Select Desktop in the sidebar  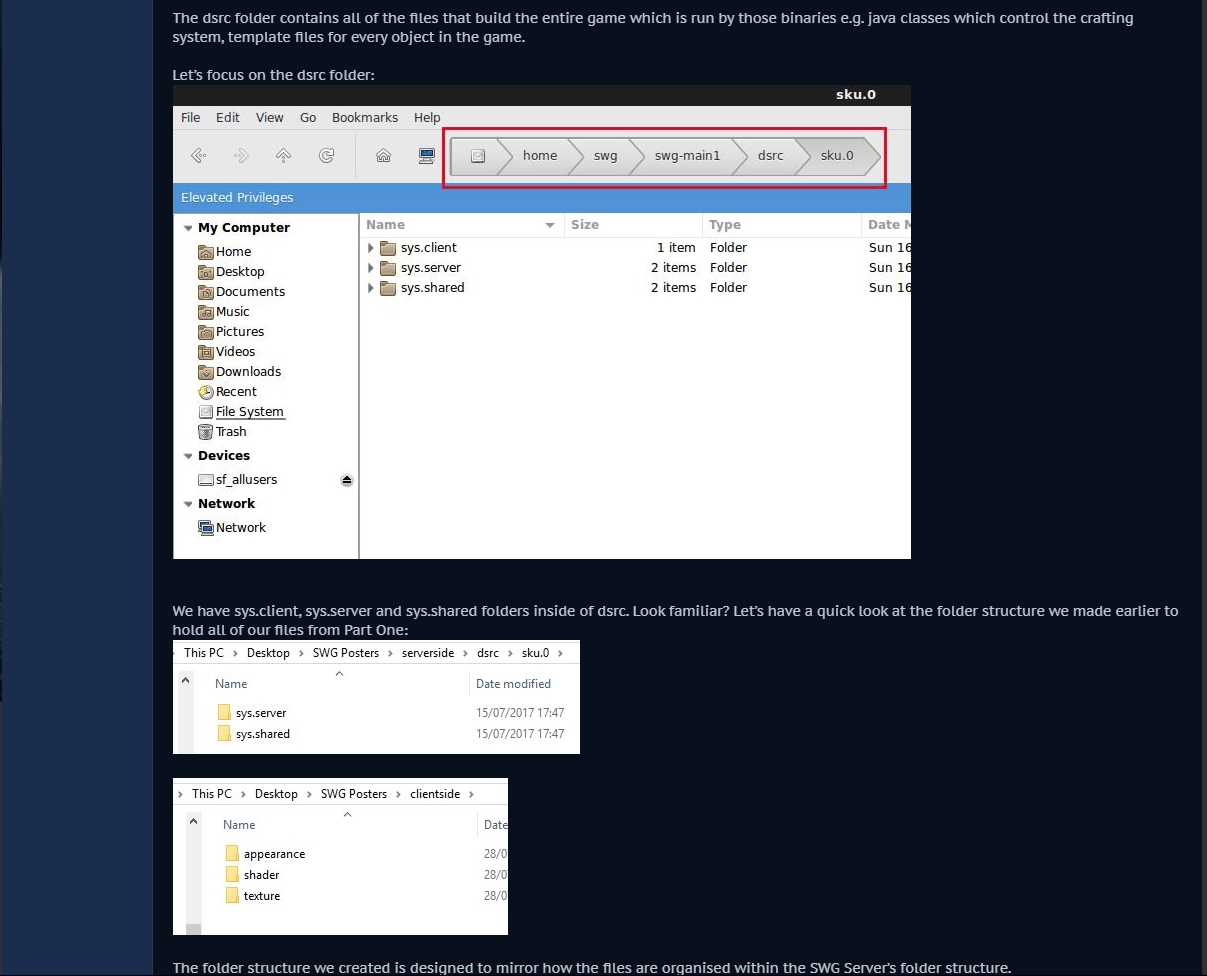240,272
